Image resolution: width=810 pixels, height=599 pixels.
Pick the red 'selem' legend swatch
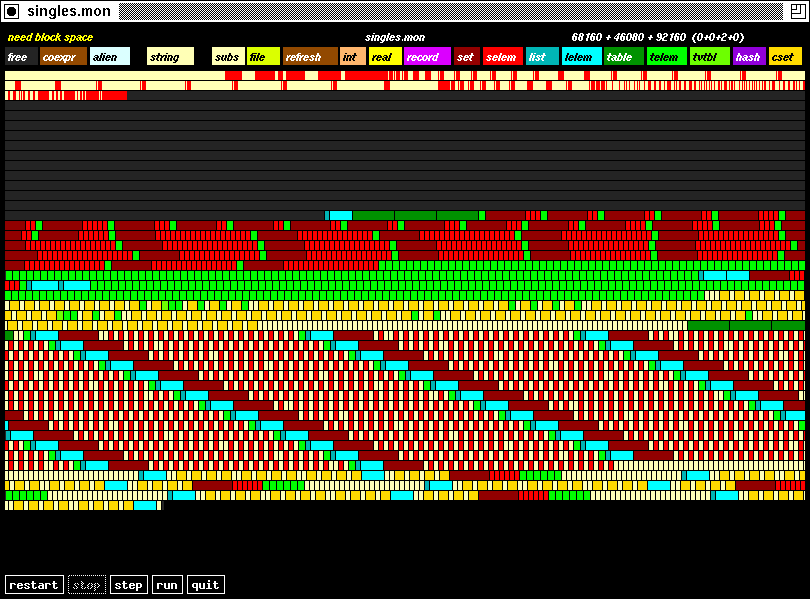[x=503, y=57]
